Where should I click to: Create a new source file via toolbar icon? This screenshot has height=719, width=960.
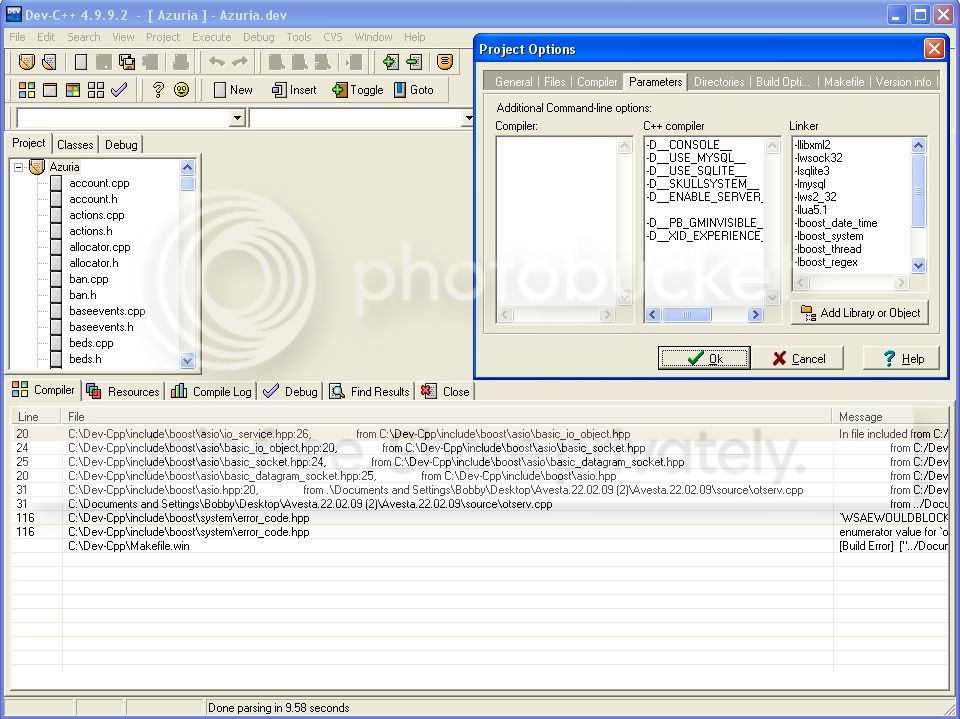[x=81, y=62]
